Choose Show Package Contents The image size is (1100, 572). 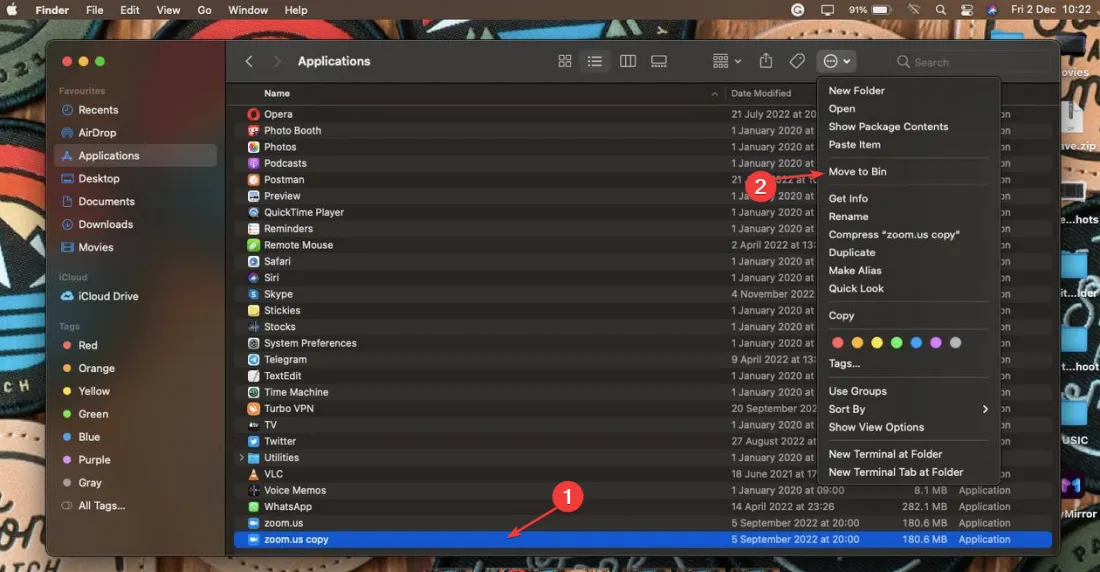[x=888, y=126]
